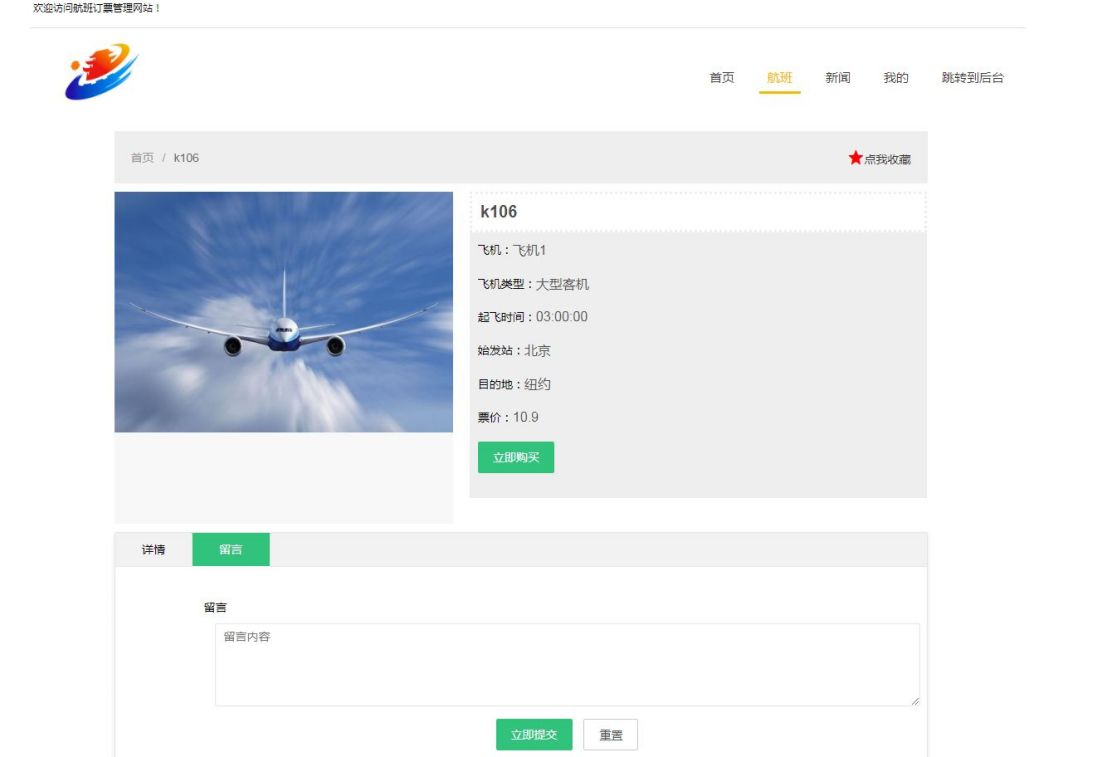The image size is (1097, 757).
Task: Click the 票价：10.9 text
Action: click(508, 418)
